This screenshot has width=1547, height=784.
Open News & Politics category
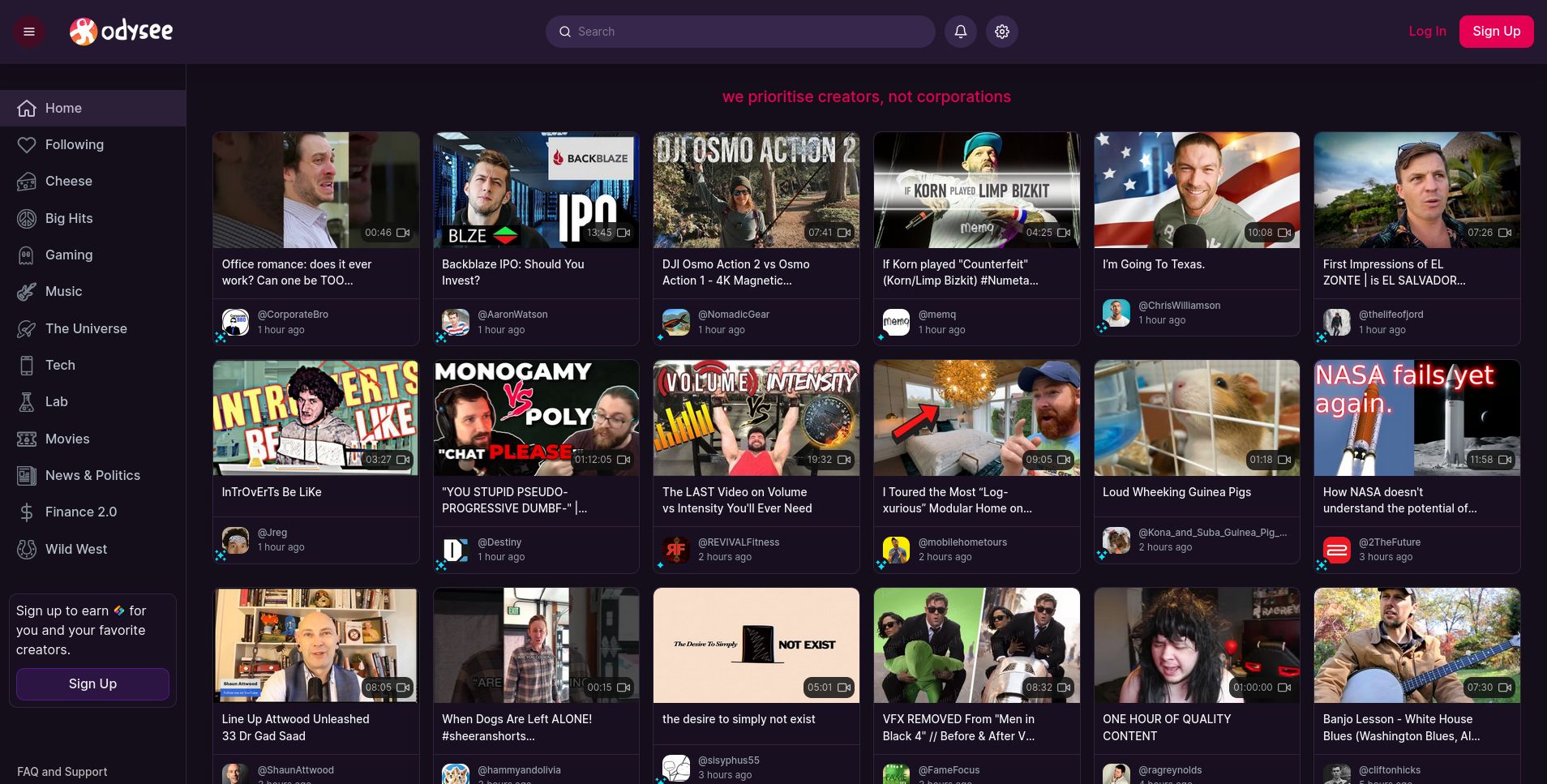(92, 475)
